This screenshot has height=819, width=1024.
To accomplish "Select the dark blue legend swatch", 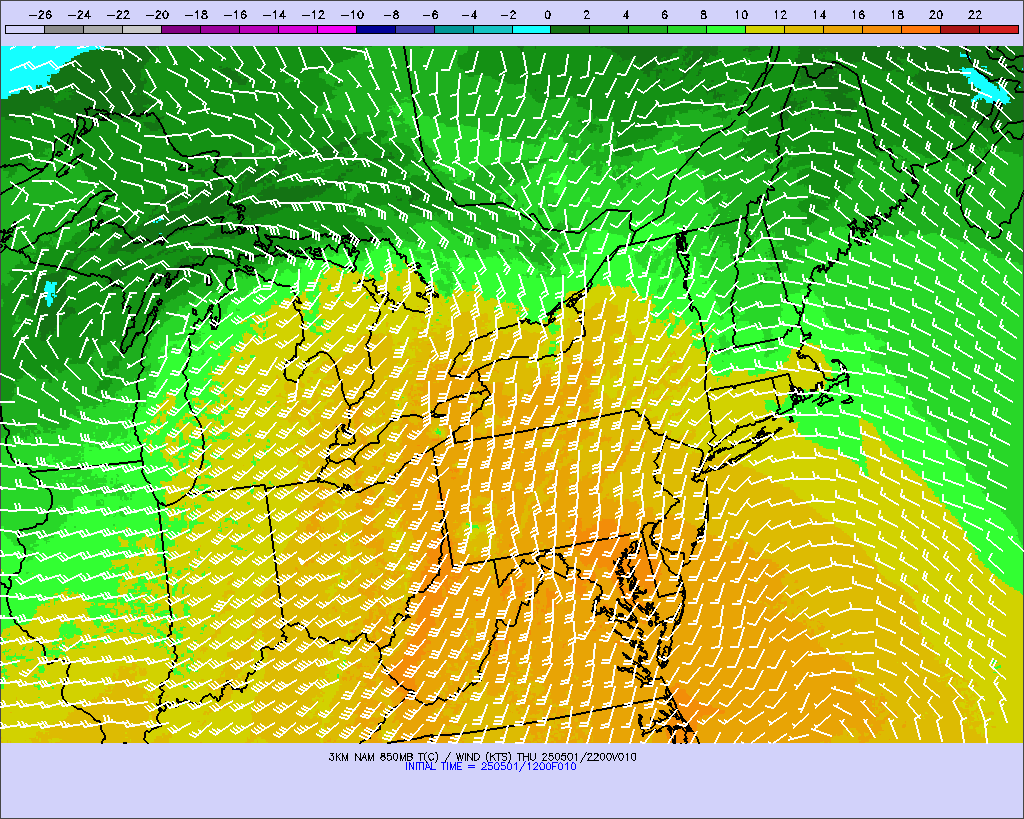I will coord(376,29).
